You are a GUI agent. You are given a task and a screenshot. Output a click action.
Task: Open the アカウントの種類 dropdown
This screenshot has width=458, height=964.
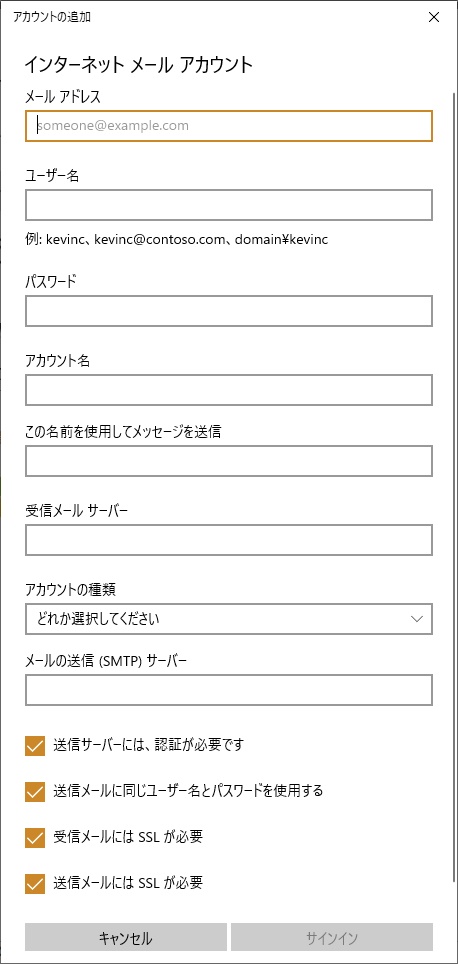pyautogui.click(x=229, y=618)
